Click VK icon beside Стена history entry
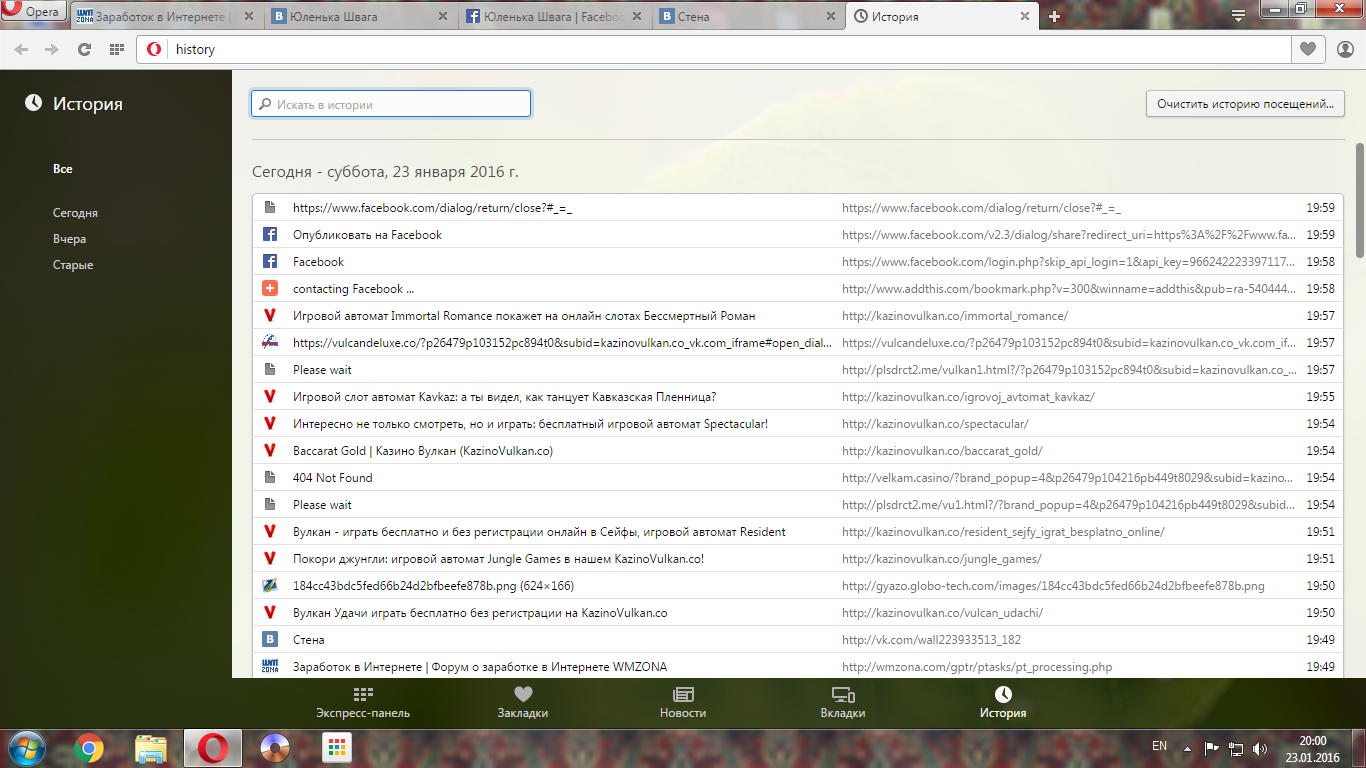The height and width of the screenshot is (768, 1366). (x=269, y=640)
